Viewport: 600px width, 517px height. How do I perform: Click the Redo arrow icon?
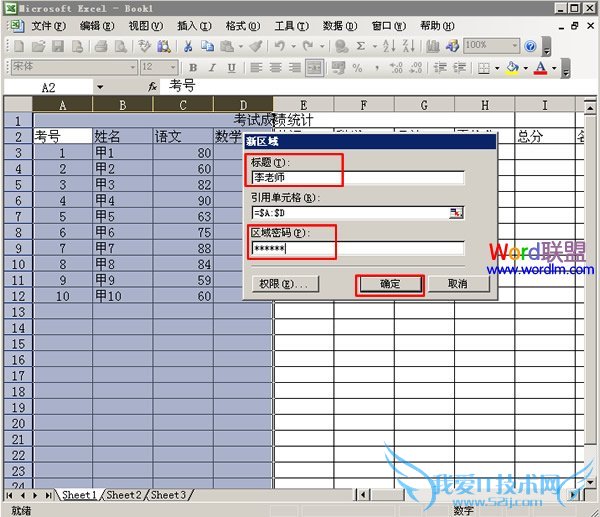click(x=308, y=46)
